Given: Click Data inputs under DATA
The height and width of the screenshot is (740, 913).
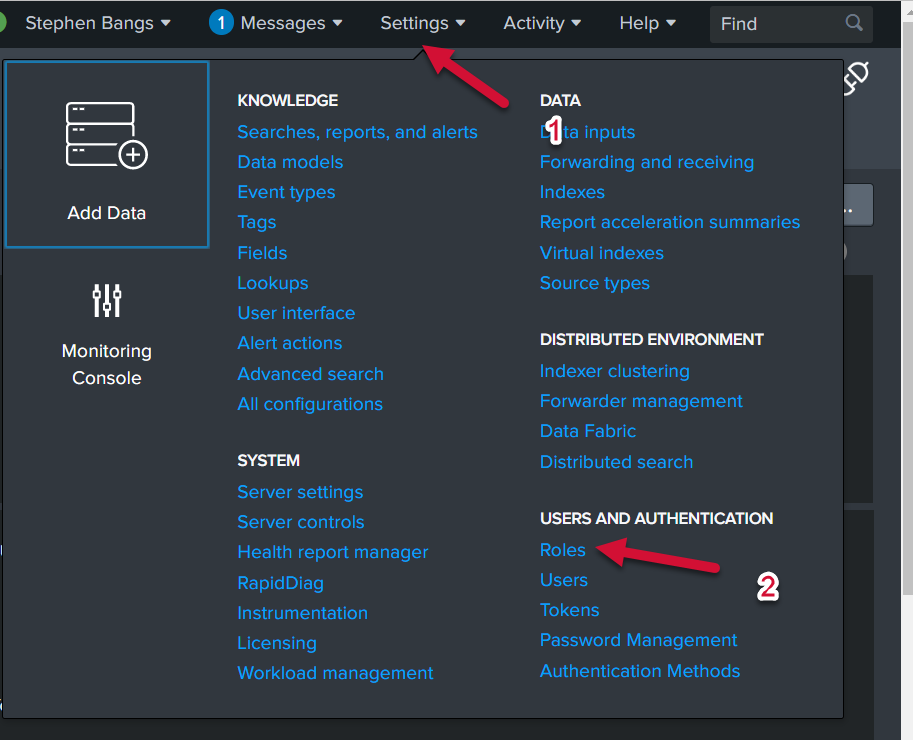Looking at the screenshot, I should point(587,131).
